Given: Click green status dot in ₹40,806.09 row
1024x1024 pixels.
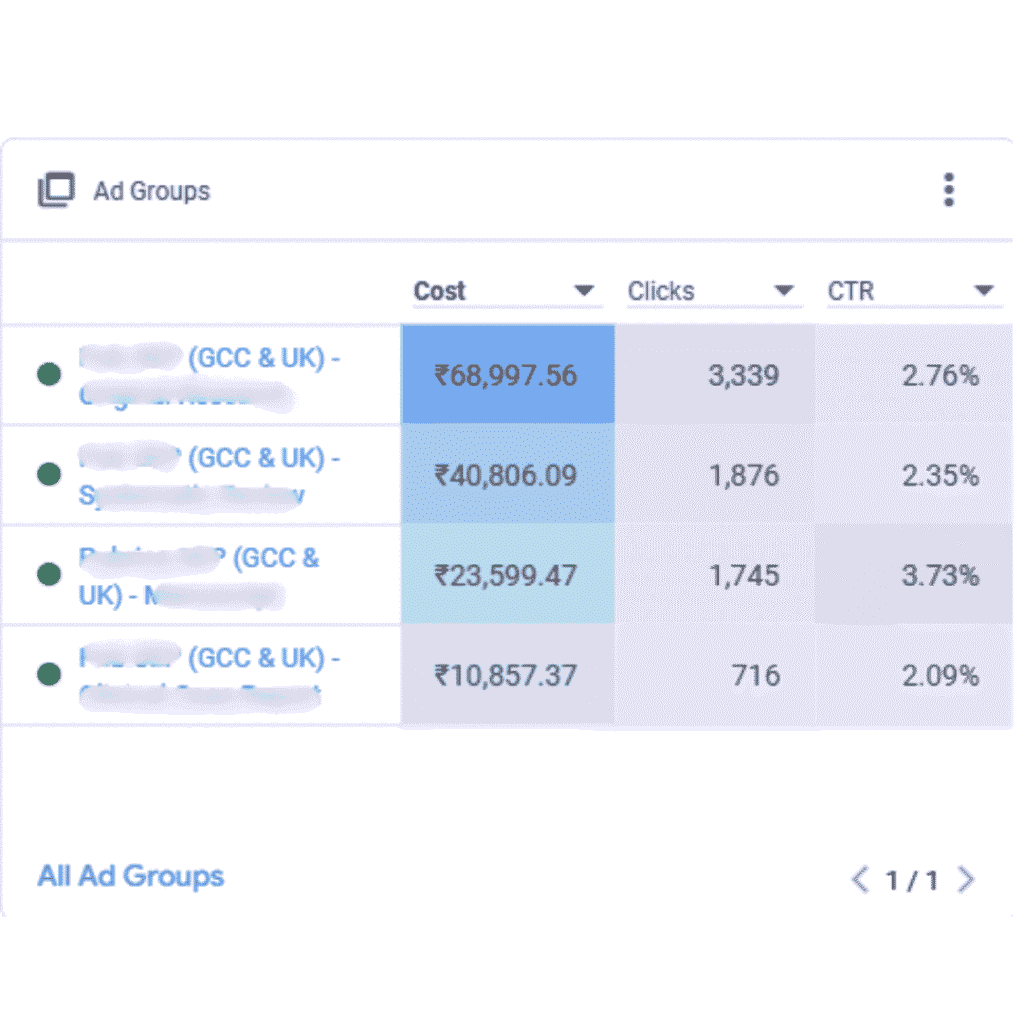Looking at the screenshot, I should point(49,474).
